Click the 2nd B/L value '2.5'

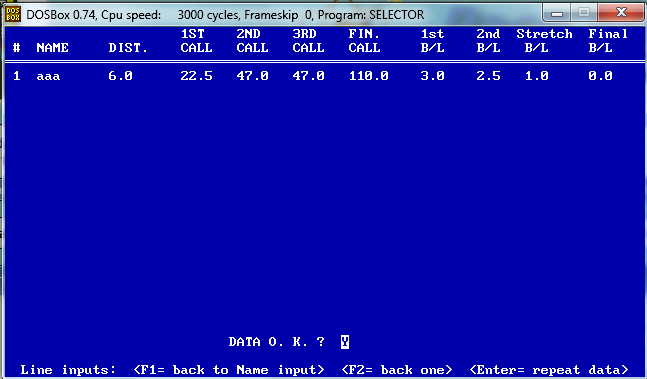[489, 76]
